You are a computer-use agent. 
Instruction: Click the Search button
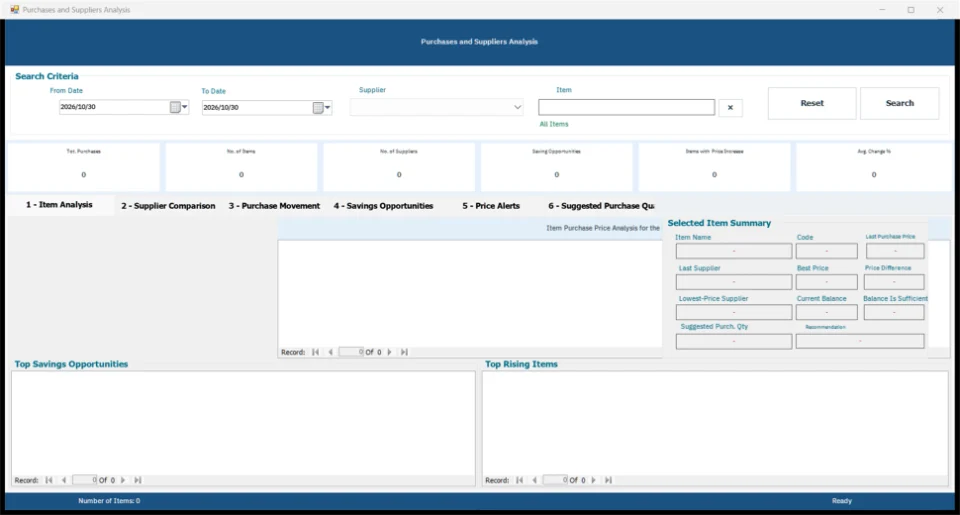pyautogui.click(x=899, y=103)
